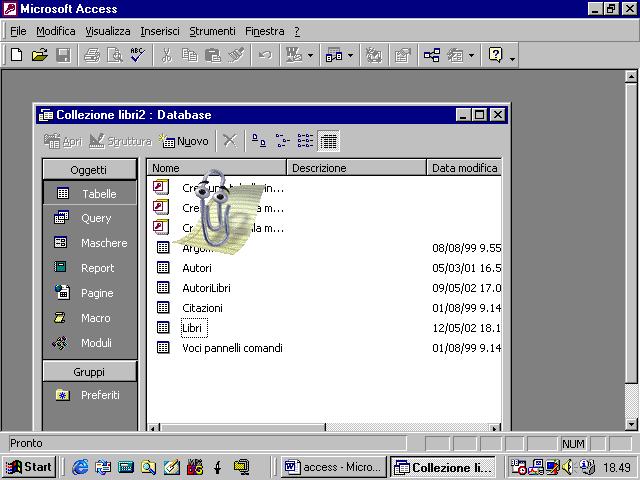Open the Visualizza menu
640x480 pixels.
(108, 31)
